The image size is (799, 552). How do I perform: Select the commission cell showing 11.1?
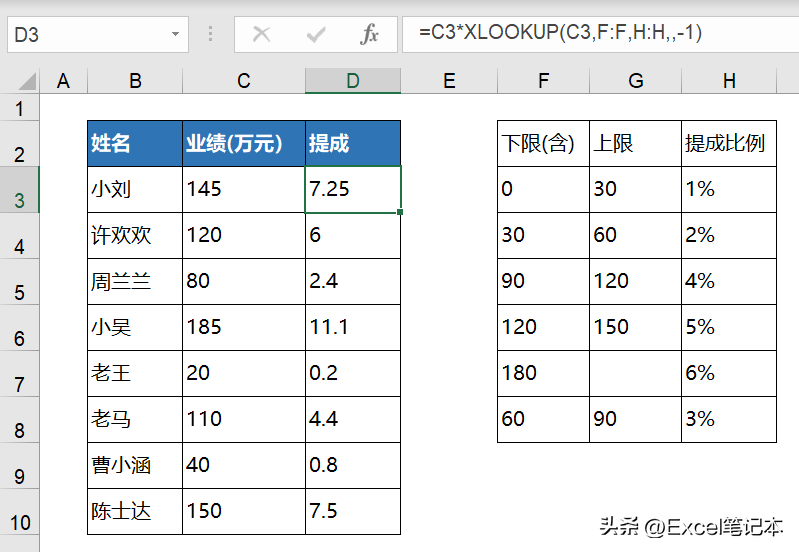(353, 328)
